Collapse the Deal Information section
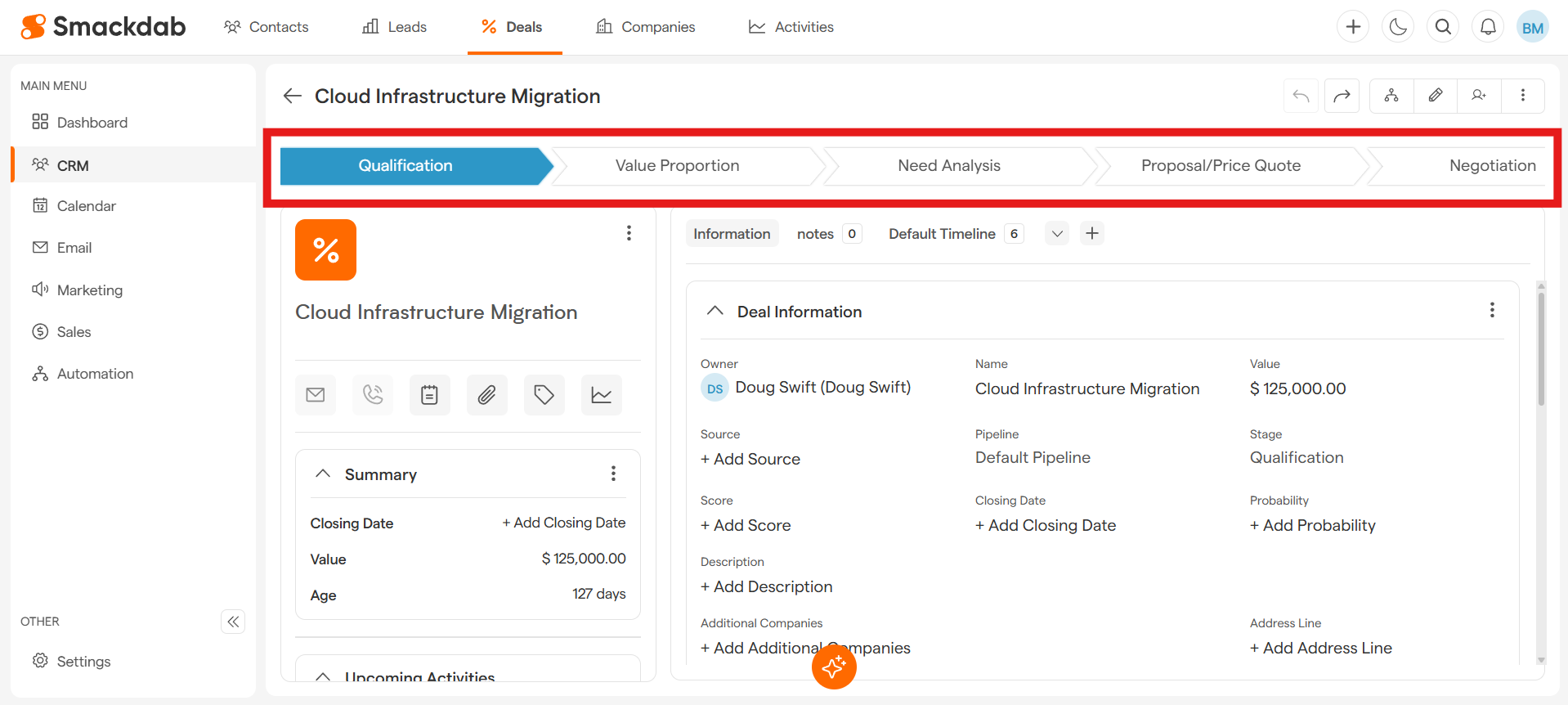Image resolution: width=1568 pixels, height=705 pixels. [x=715, y=312]
